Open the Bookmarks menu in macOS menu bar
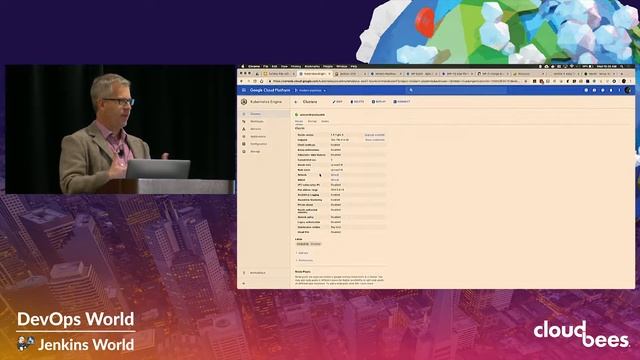Image resolution: width=640 pixels, height=360 pixels. pos(312,66)
